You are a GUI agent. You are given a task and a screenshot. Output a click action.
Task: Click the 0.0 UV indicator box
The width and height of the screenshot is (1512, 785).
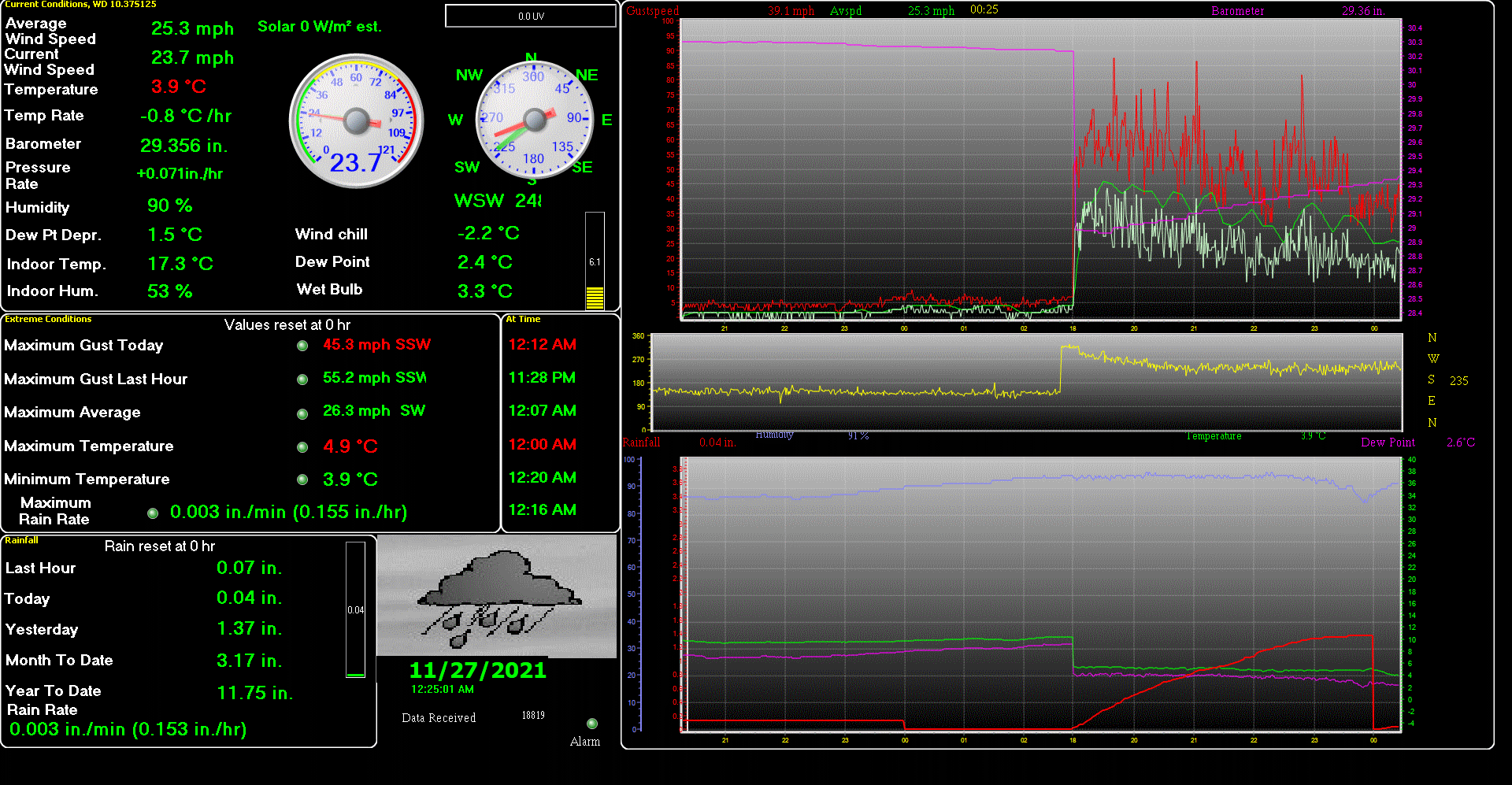531,16
